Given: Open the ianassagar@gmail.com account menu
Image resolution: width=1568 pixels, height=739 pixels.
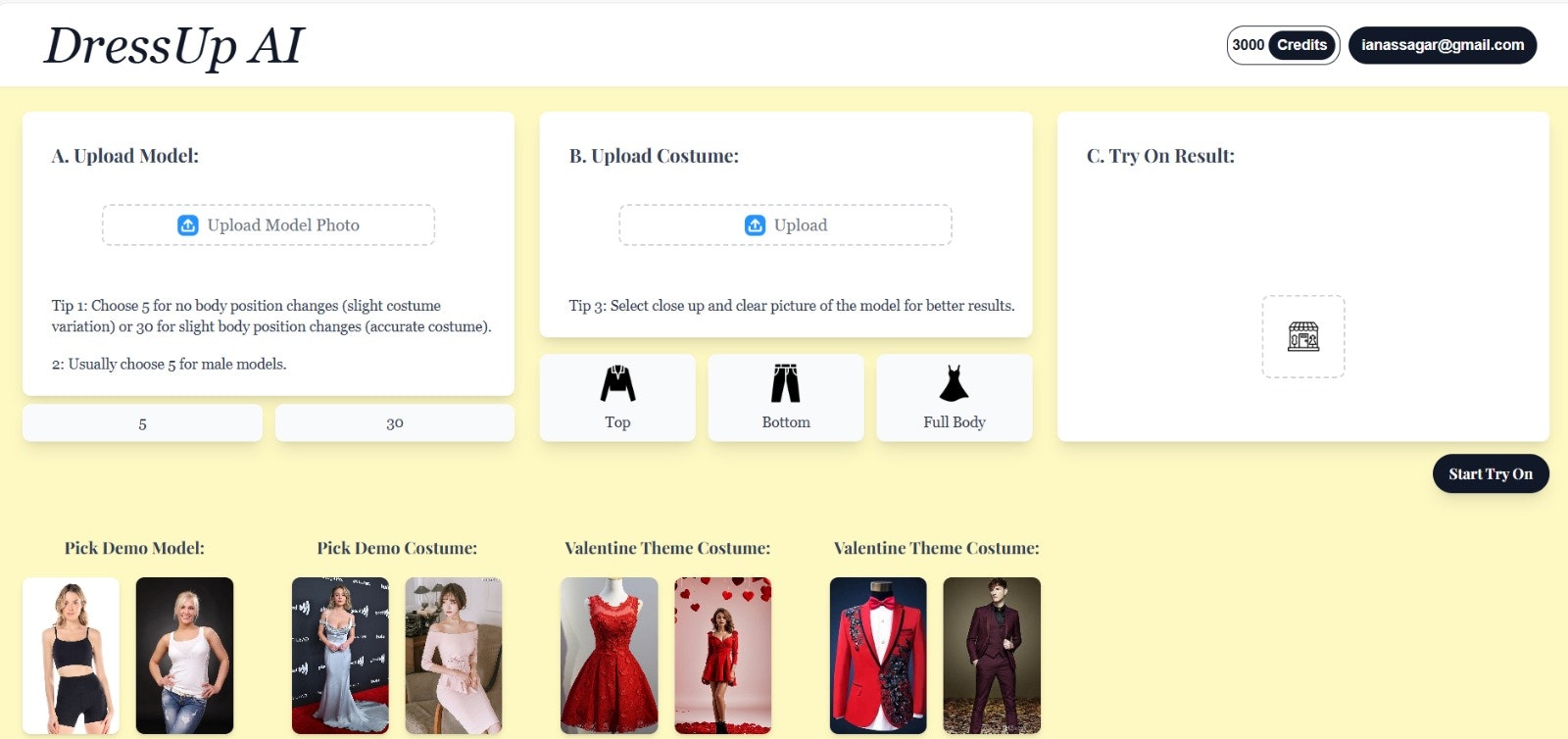Looking at the screenshot, I should coord(1443,45).
